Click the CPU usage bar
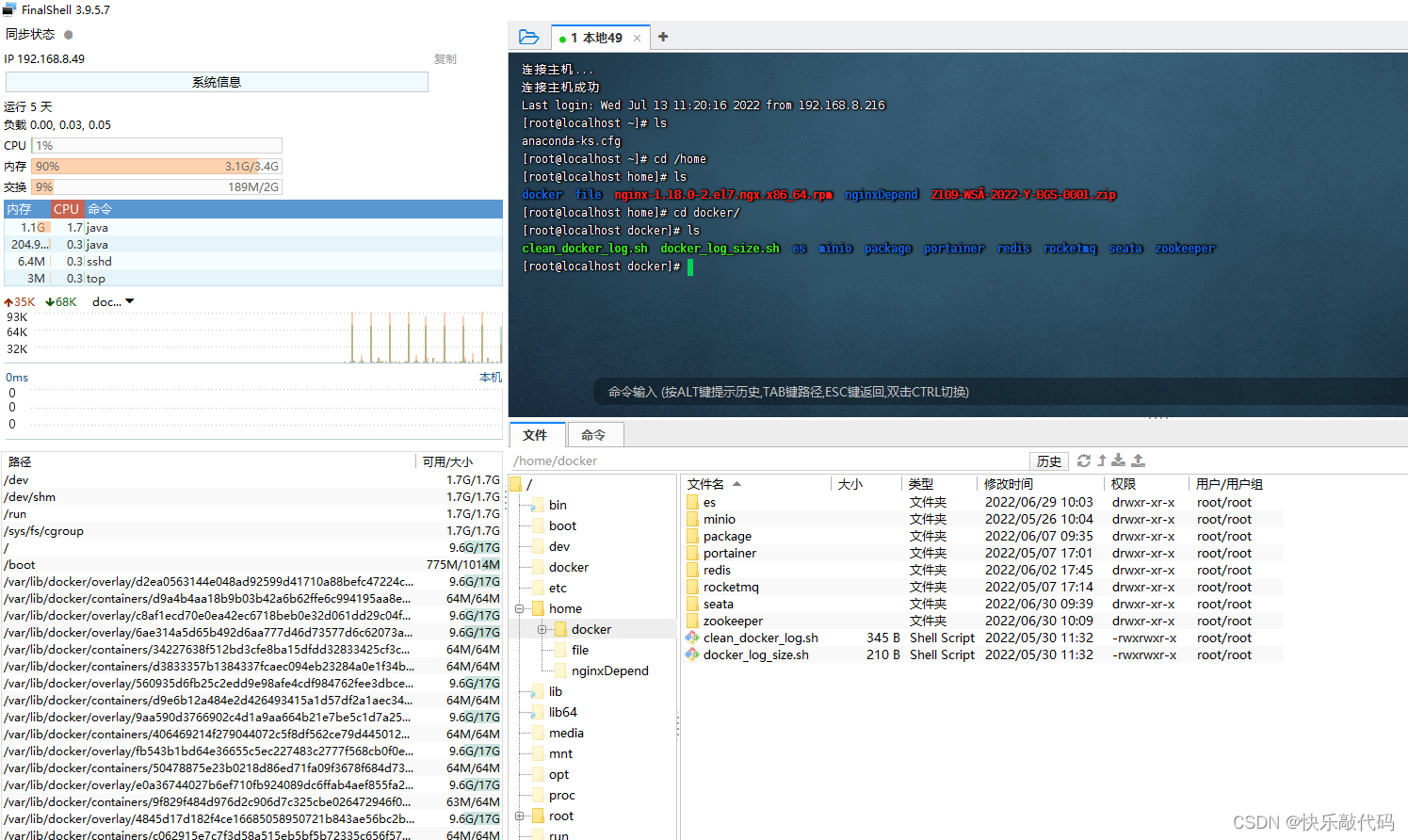The image size is (1408, 840). coord(157,145)
